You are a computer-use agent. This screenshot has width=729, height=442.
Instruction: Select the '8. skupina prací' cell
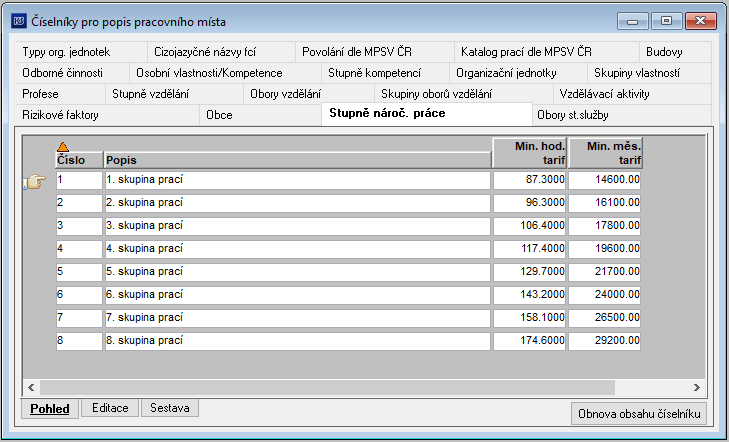(298, 341)
